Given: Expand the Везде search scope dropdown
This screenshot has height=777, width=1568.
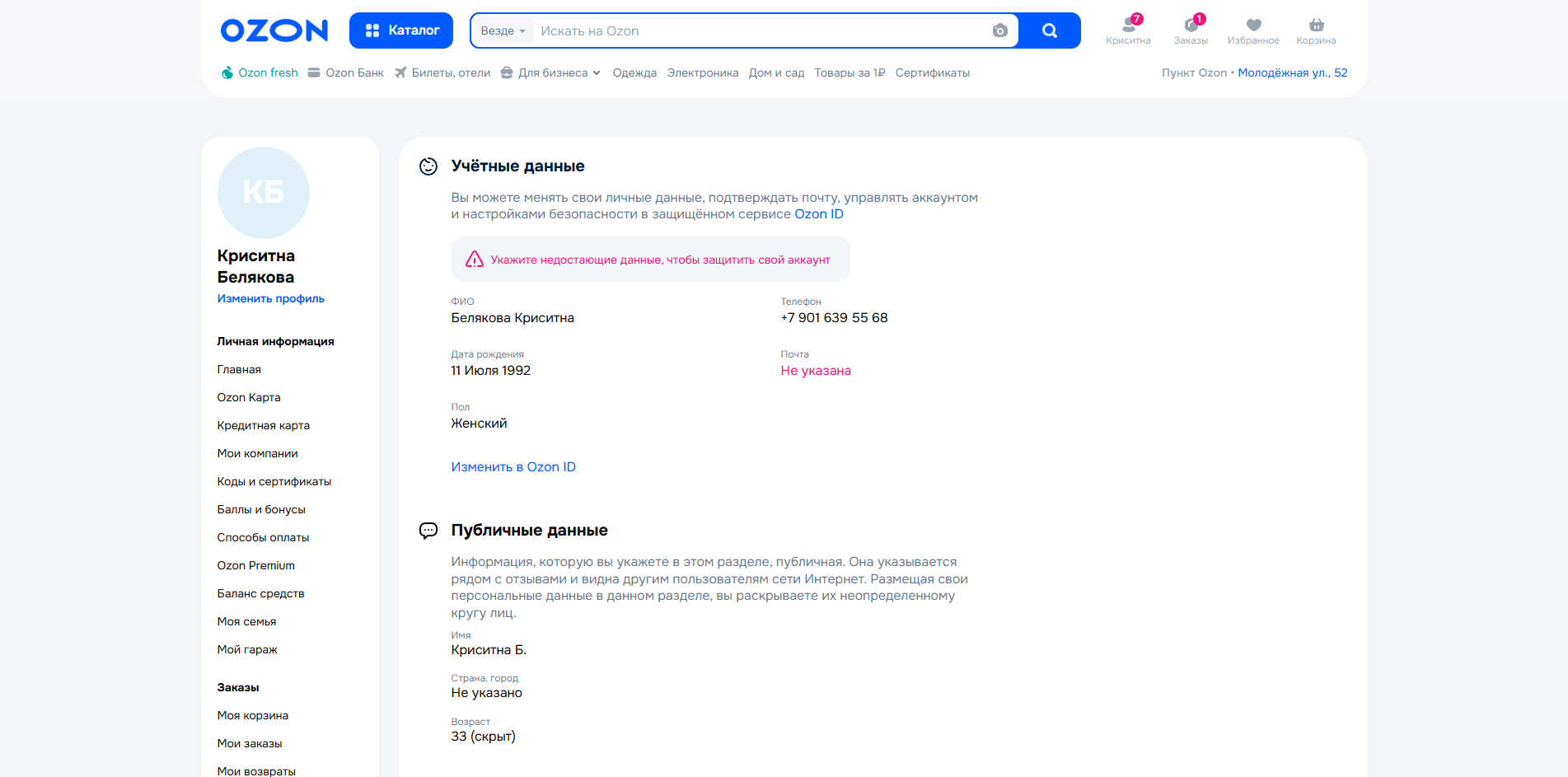Looking at the screenshot, I should [503, 31].
